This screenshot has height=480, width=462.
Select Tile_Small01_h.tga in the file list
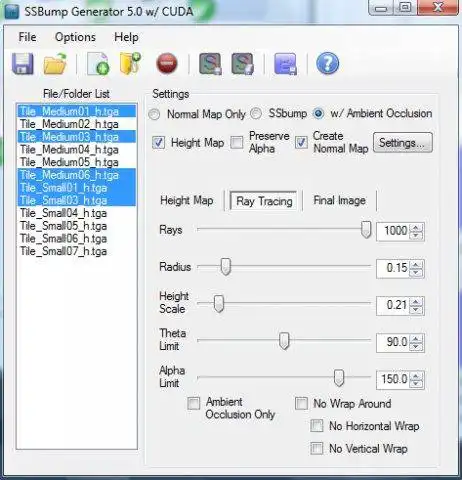tap(77, 188)
